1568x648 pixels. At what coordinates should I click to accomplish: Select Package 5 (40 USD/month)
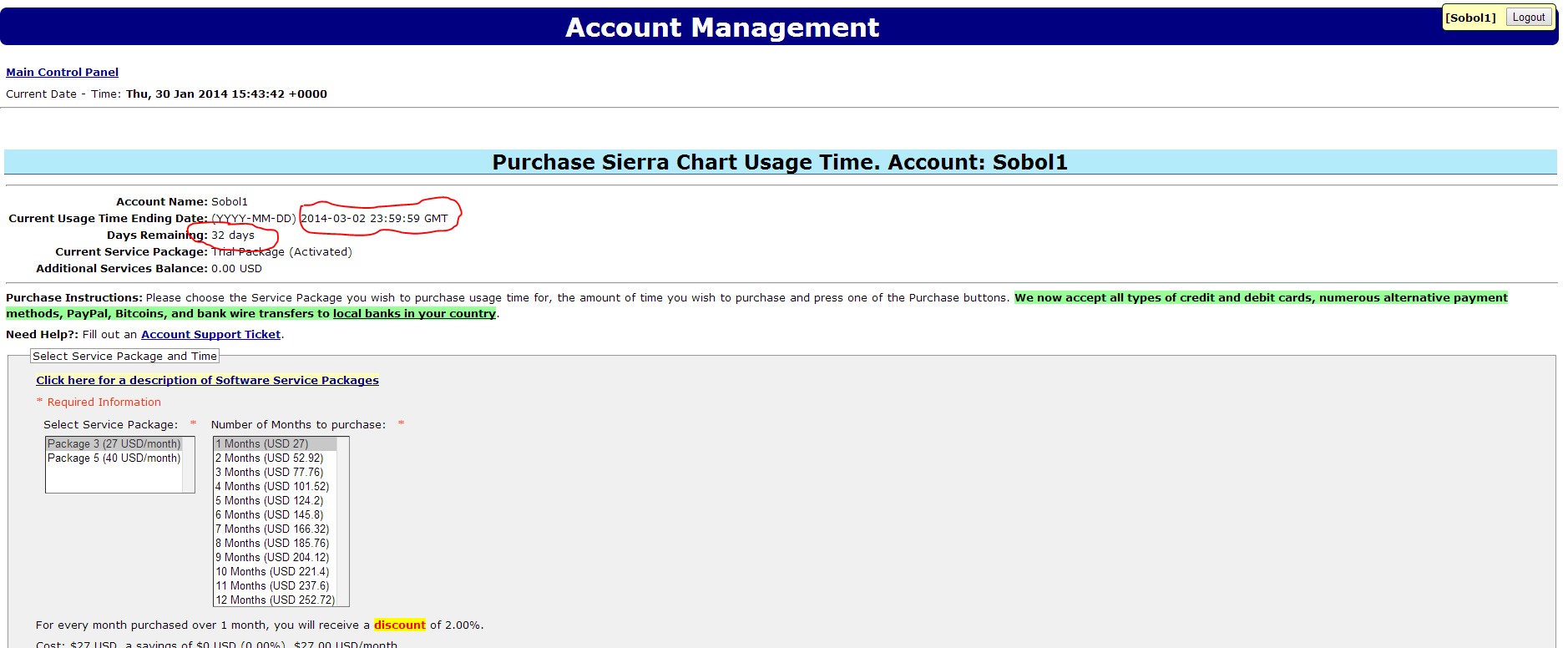point(114,458)
